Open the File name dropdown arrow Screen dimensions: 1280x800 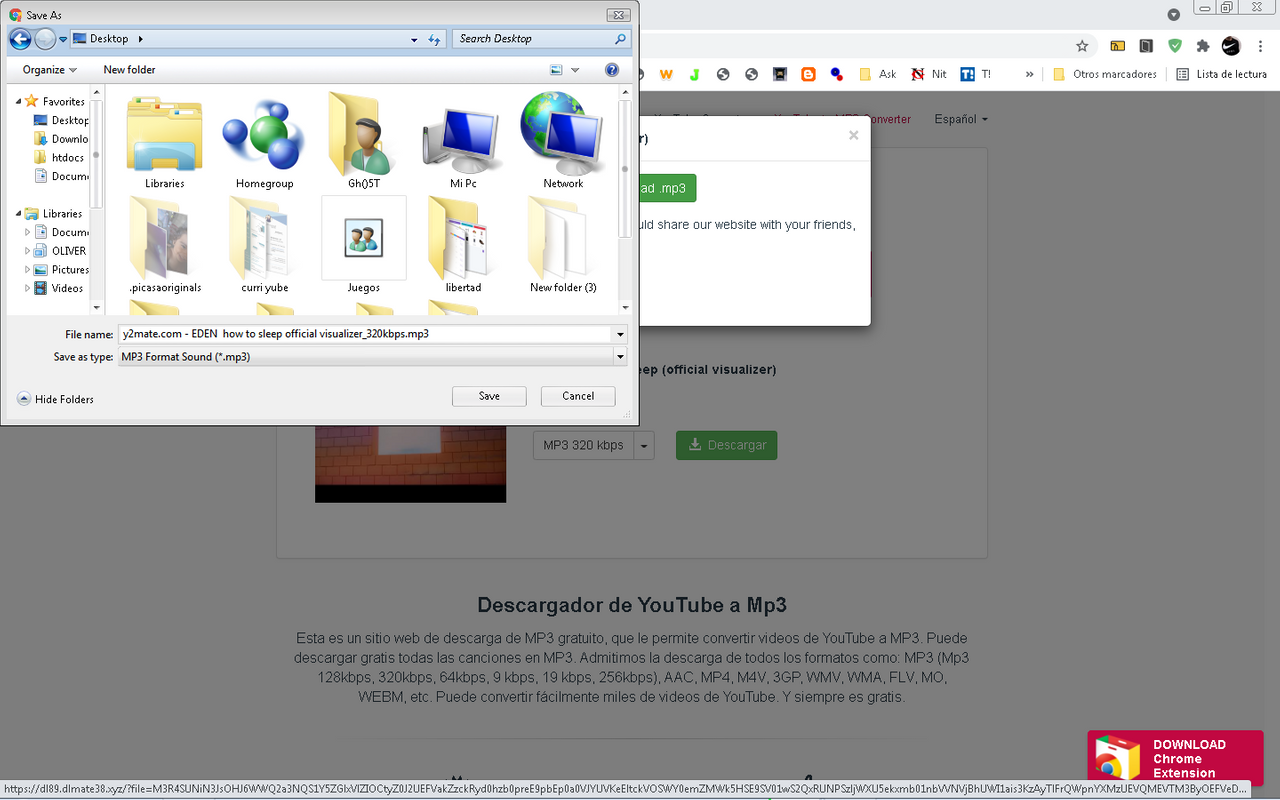[x=620, y=334]
